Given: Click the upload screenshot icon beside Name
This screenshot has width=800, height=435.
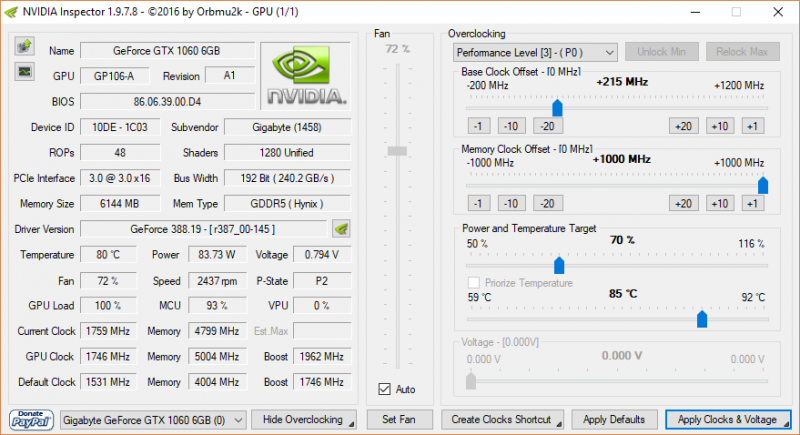Looking at the screenshot, I should [23, 48].
